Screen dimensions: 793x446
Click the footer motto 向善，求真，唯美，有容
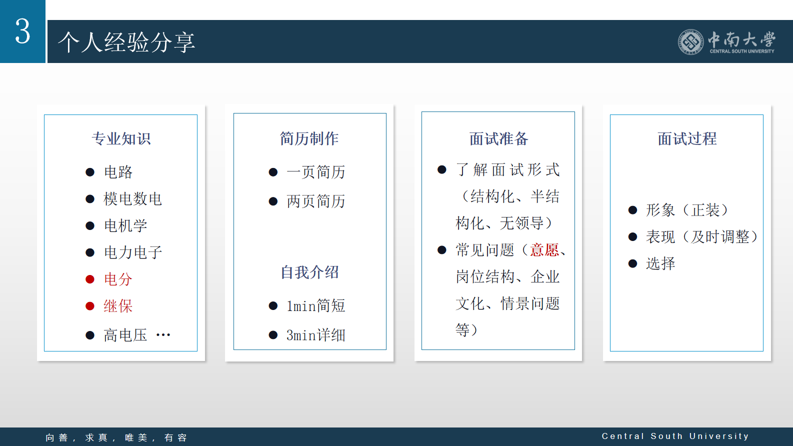click(x=116, y=437)
